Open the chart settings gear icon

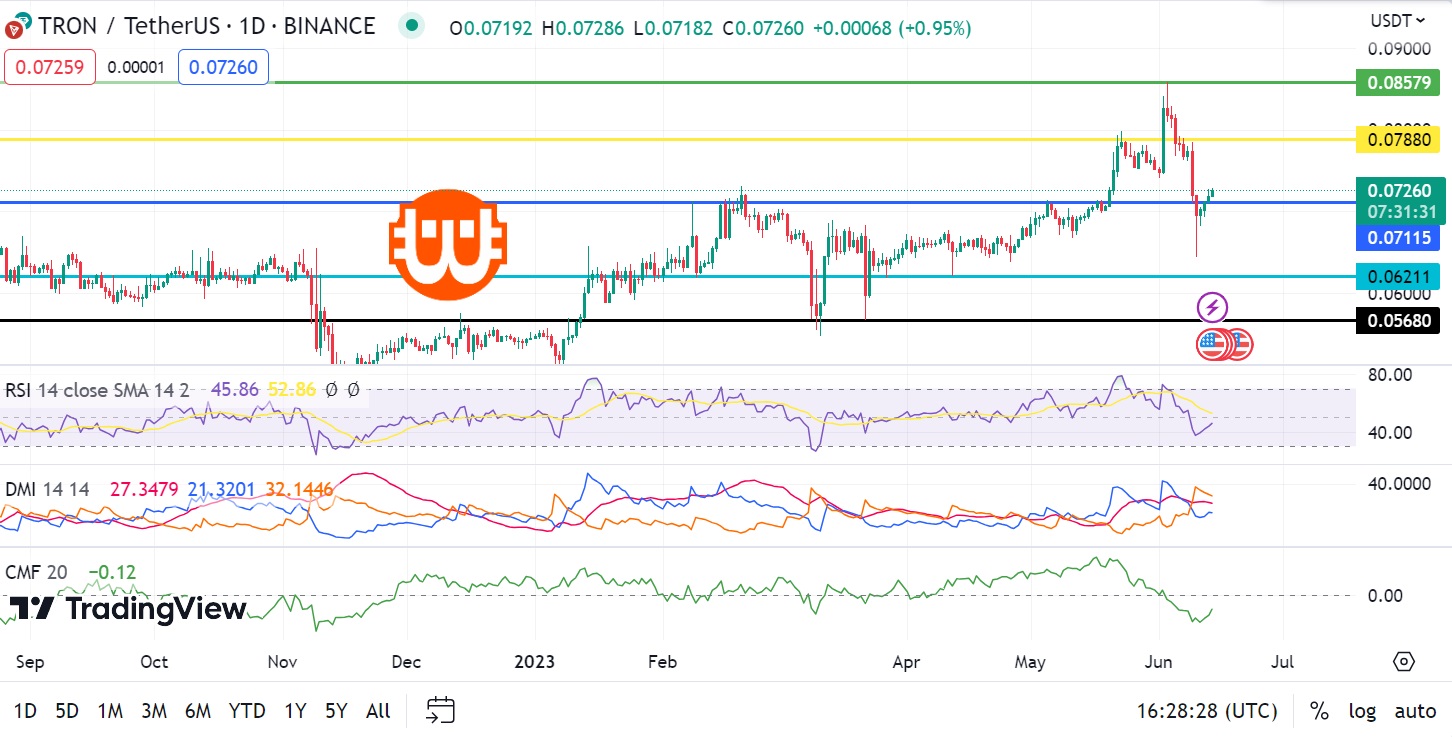1404,661
